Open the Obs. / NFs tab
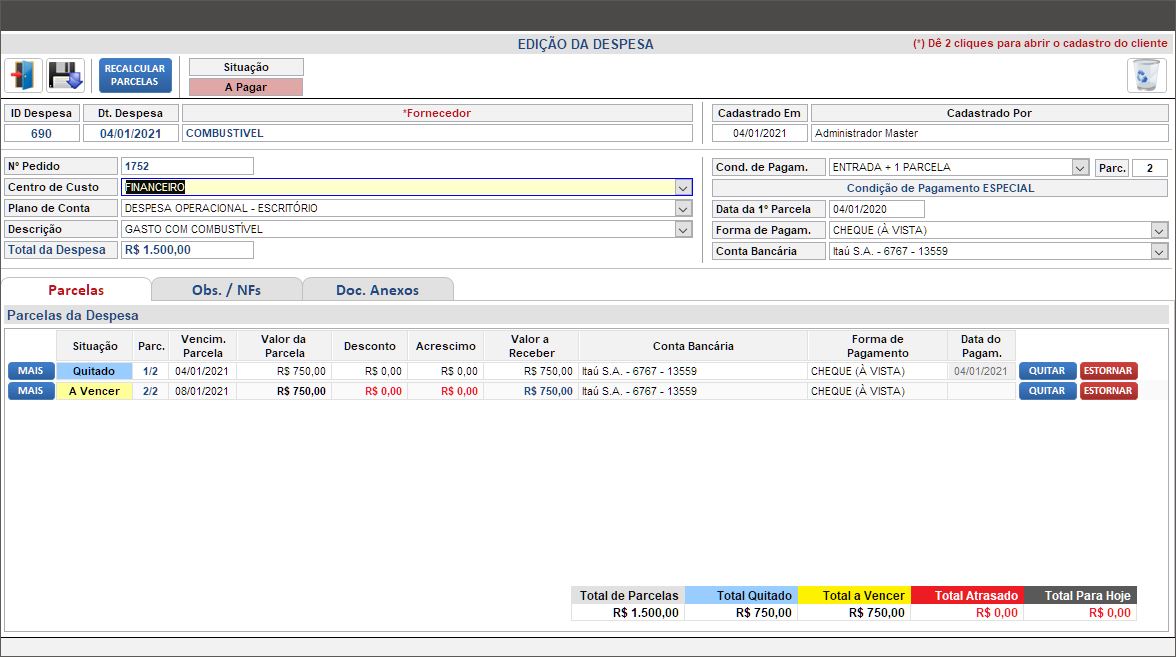 [x=226, y=290]
